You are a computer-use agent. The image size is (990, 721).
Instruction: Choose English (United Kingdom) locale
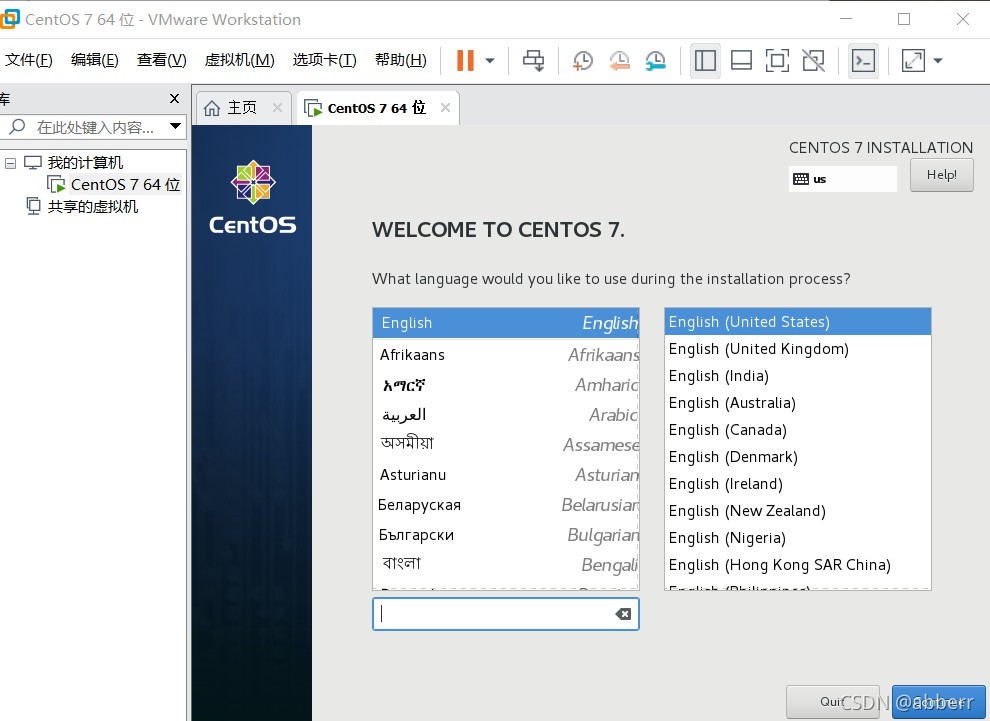coord(797,349)
